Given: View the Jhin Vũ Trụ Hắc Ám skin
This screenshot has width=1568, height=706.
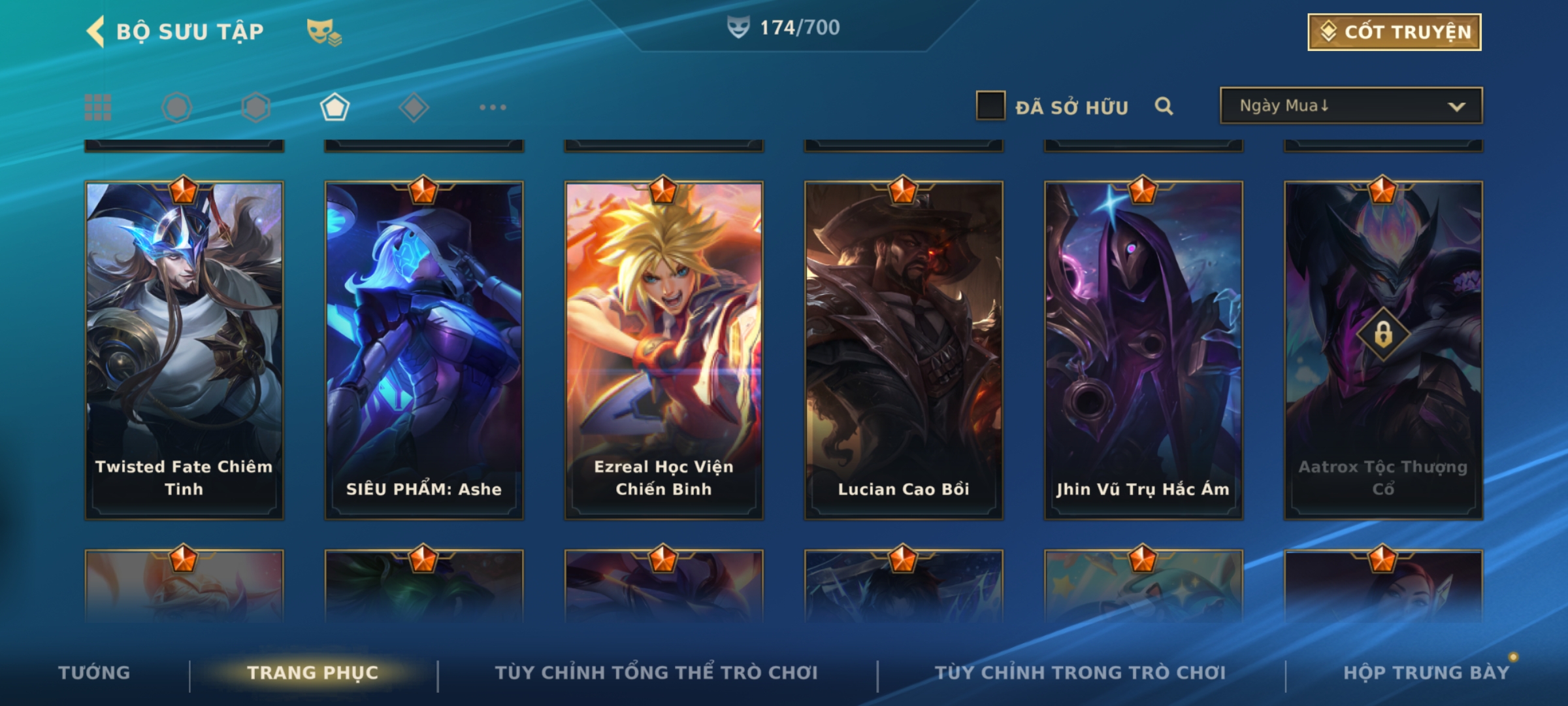Looking at the screenshot, I should coord(1143,350).
